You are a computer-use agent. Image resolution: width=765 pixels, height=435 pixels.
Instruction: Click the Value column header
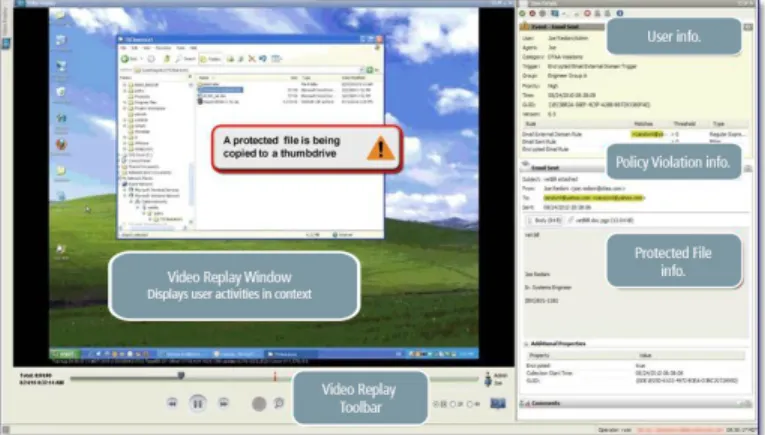point(645,356)
